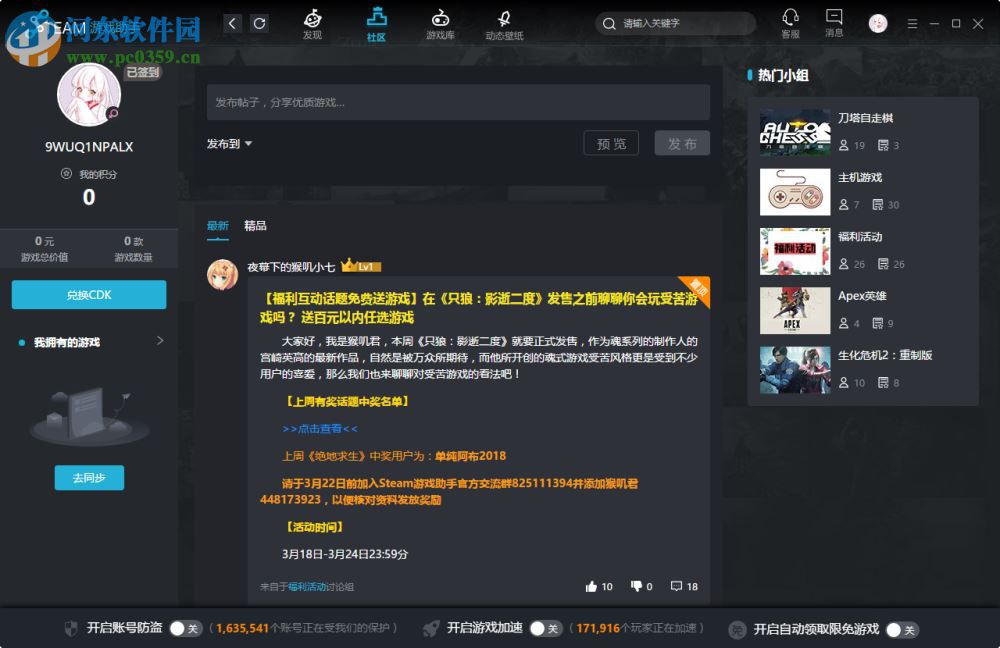Turn on 游戏加速 game acceleration toggle
The image size is (1000, 648).
click(546, 630)
